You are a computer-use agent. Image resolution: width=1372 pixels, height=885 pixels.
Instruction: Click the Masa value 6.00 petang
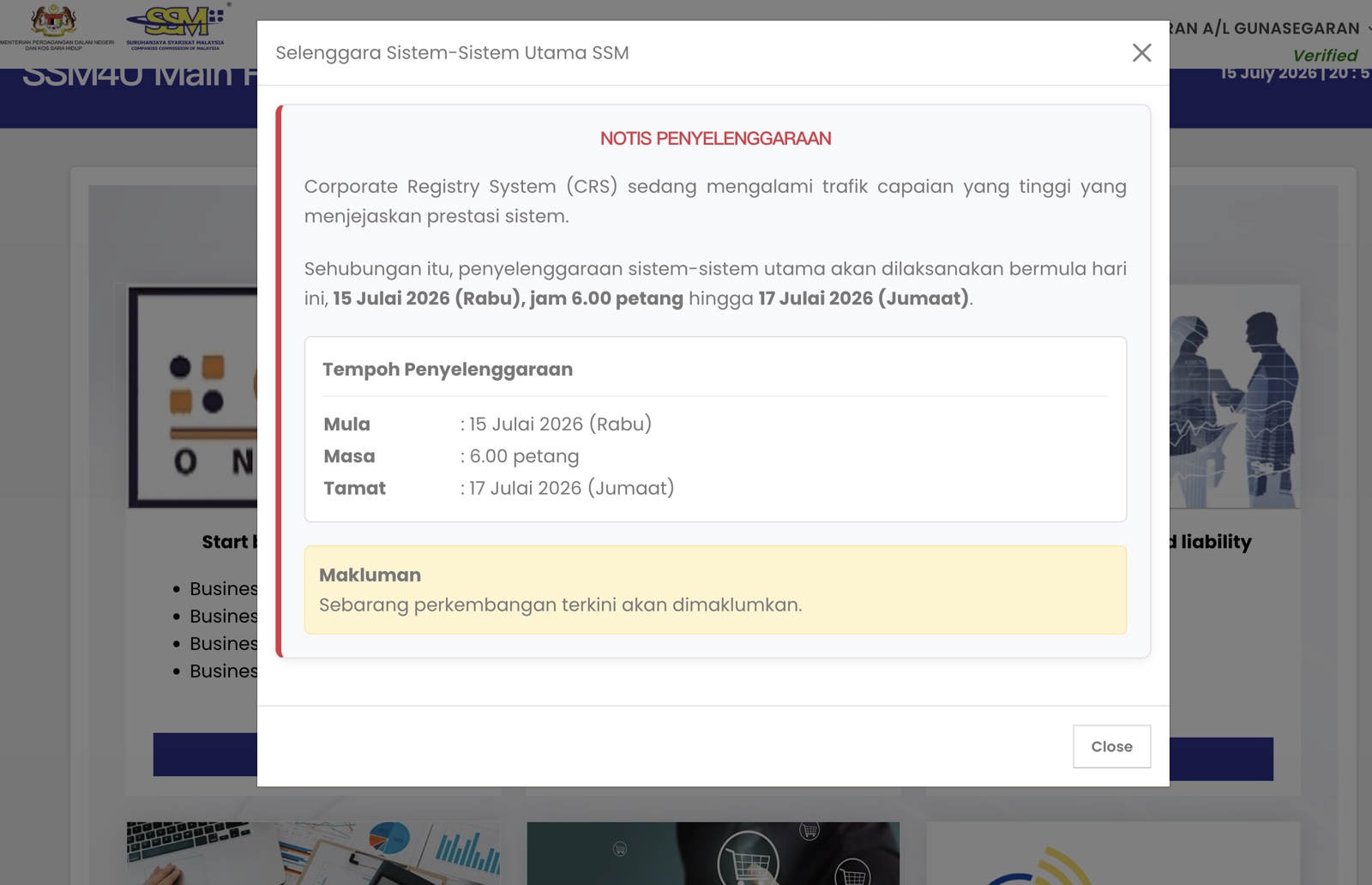pyautogui.click(x=524, y=456)
